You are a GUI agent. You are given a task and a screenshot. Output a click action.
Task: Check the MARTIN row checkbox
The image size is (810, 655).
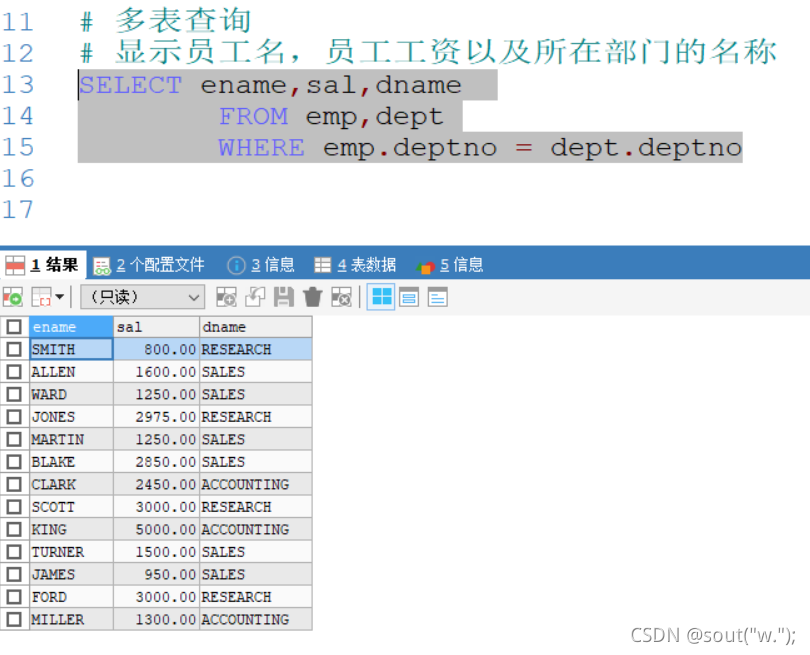pos(14,439)
